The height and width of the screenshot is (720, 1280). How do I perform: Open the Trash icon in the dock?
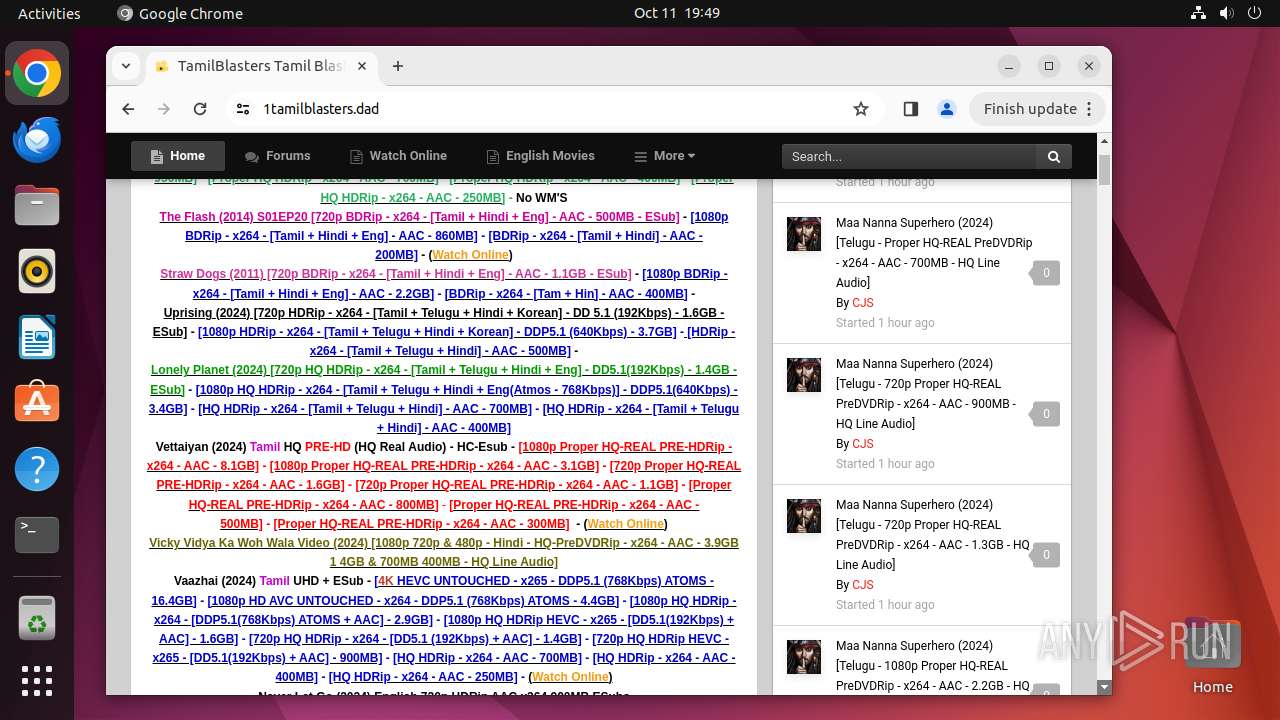click(37, 619)
